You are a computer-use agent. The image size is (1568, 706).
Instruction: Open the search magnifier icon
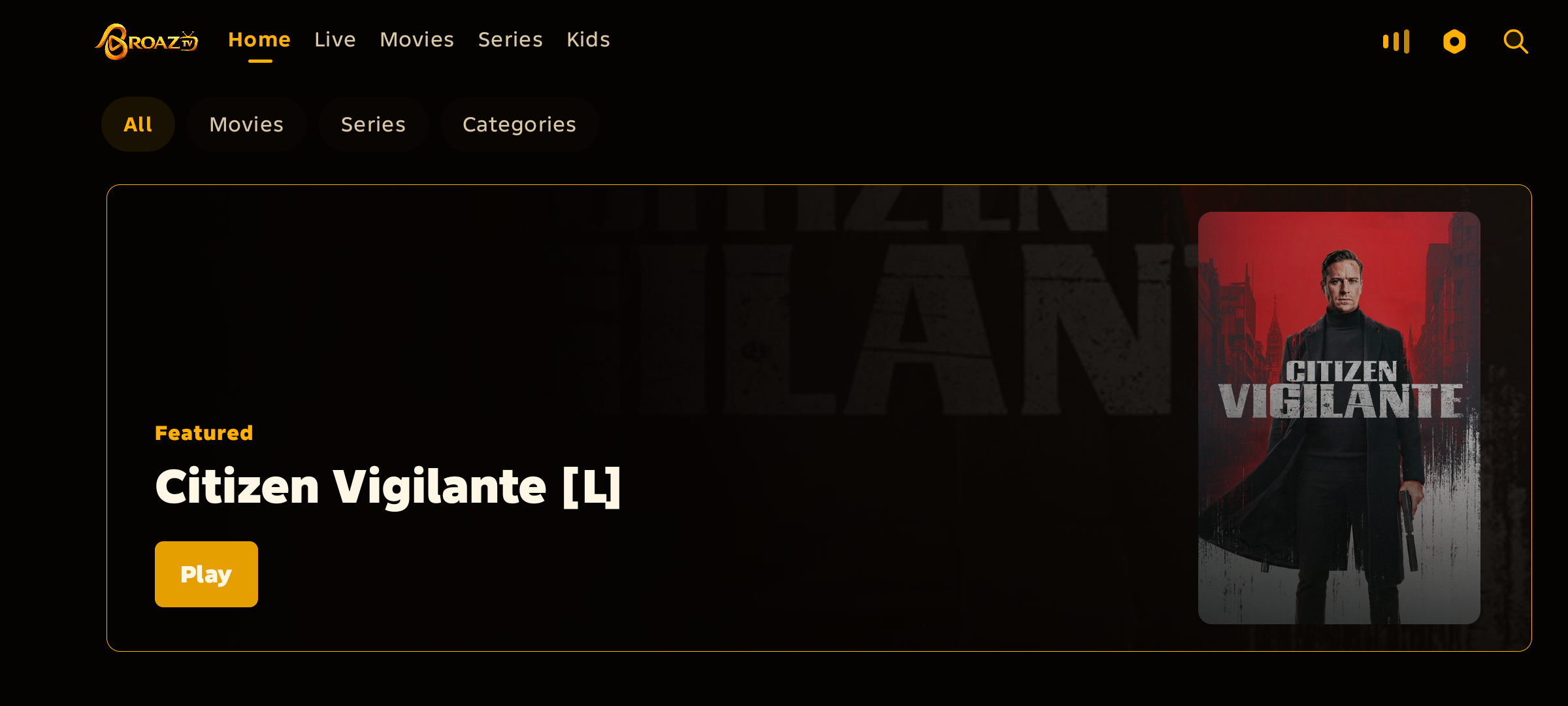[1516, 41]
